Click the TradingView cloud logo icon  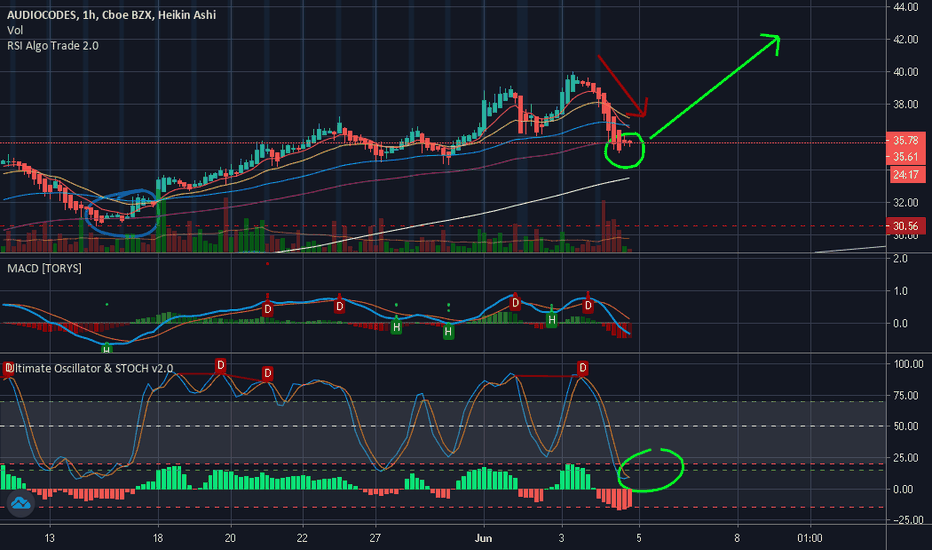click(x=20, y=504)
